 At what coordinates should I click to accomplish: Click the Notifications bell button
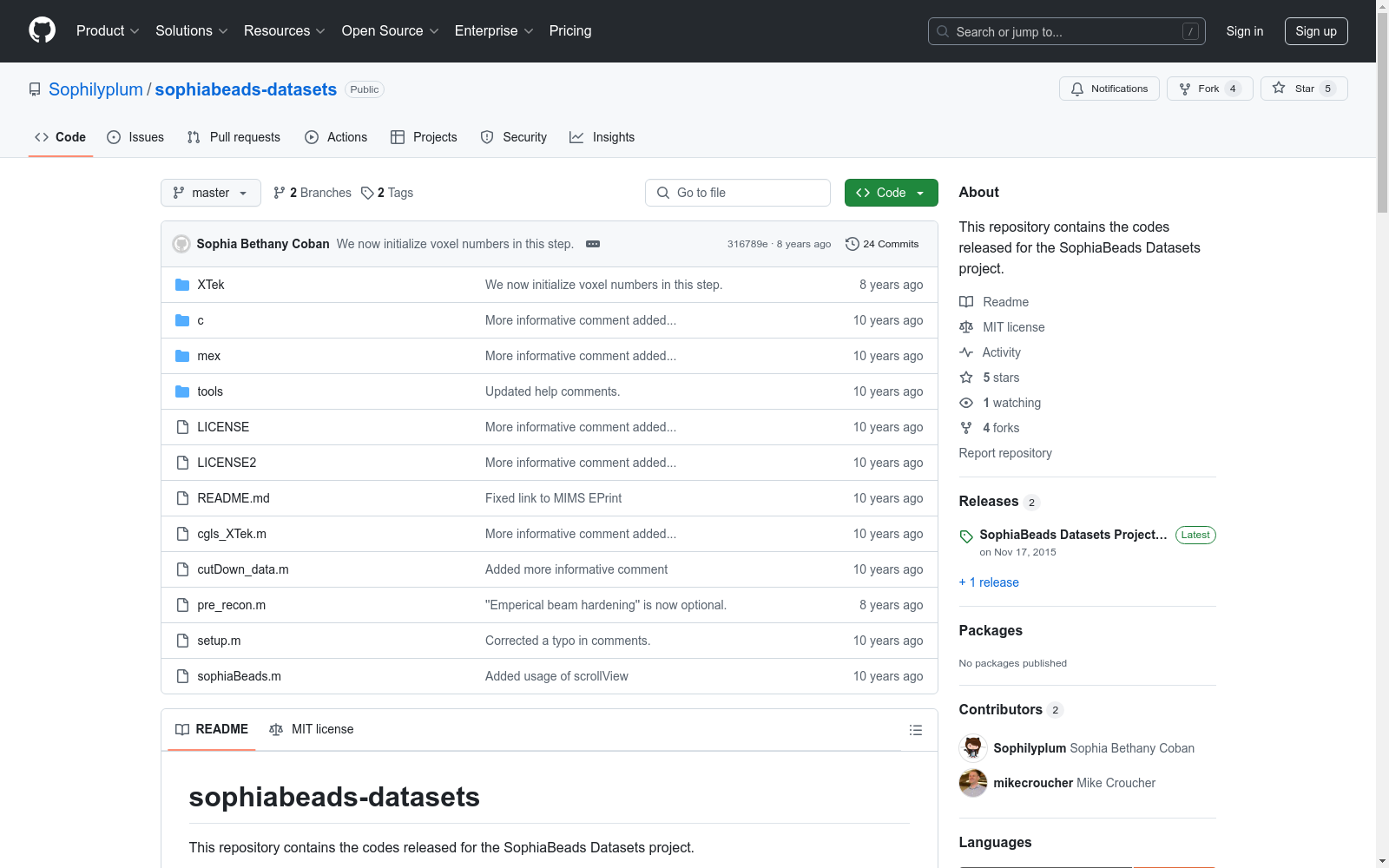tap(1109, 89)
